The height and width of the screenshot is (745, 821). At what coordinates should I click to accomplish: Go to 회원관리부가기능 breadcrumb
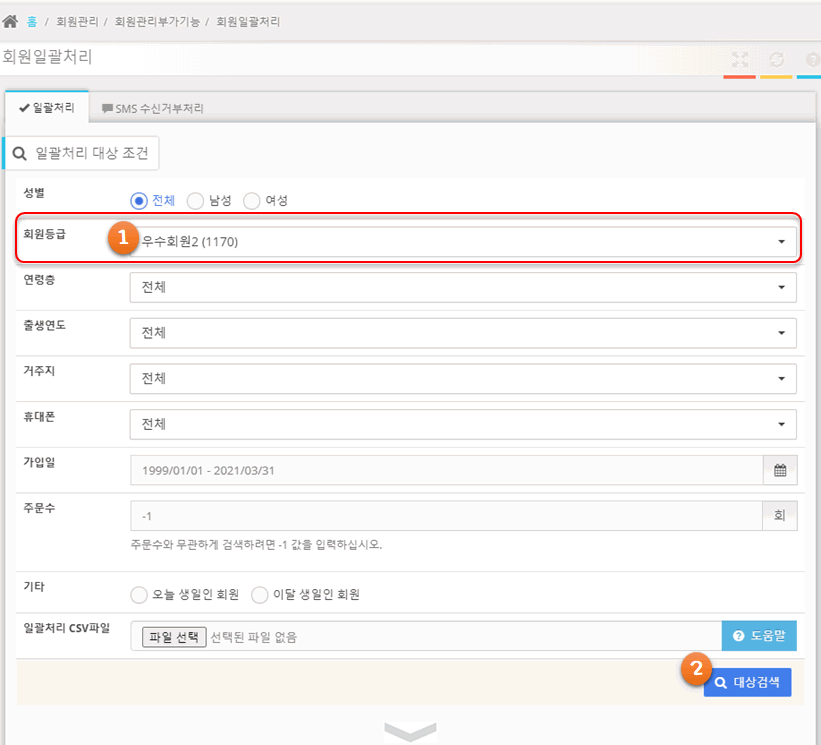157,21
